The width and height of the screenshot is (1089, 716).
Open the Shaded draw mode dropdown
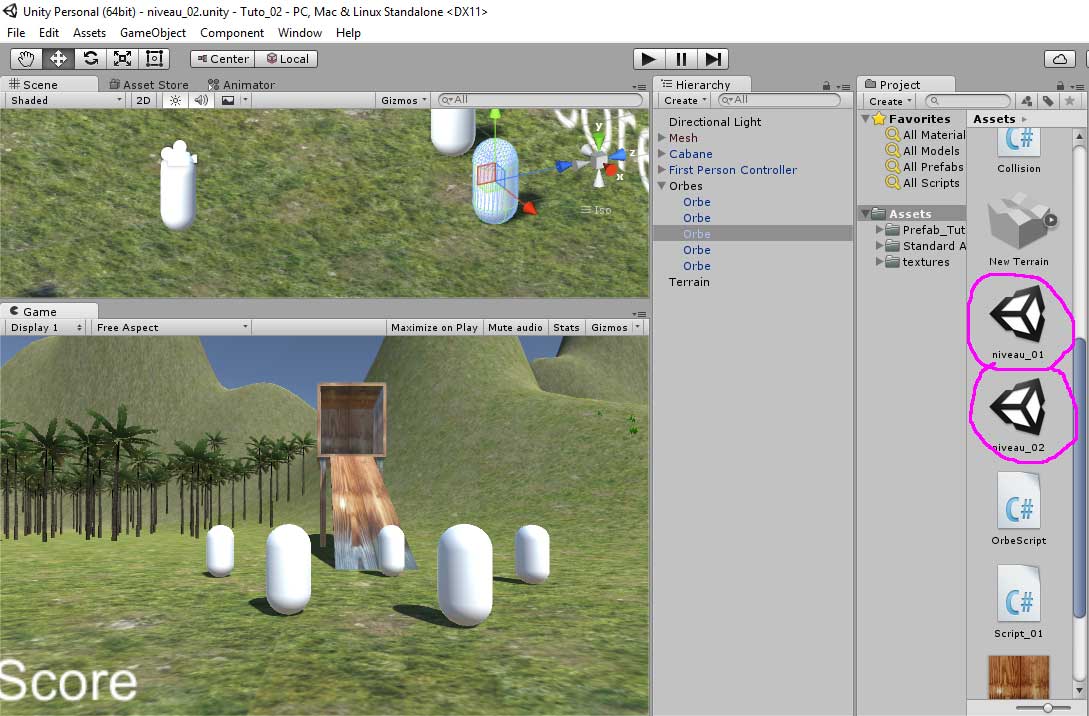point(66,100)
